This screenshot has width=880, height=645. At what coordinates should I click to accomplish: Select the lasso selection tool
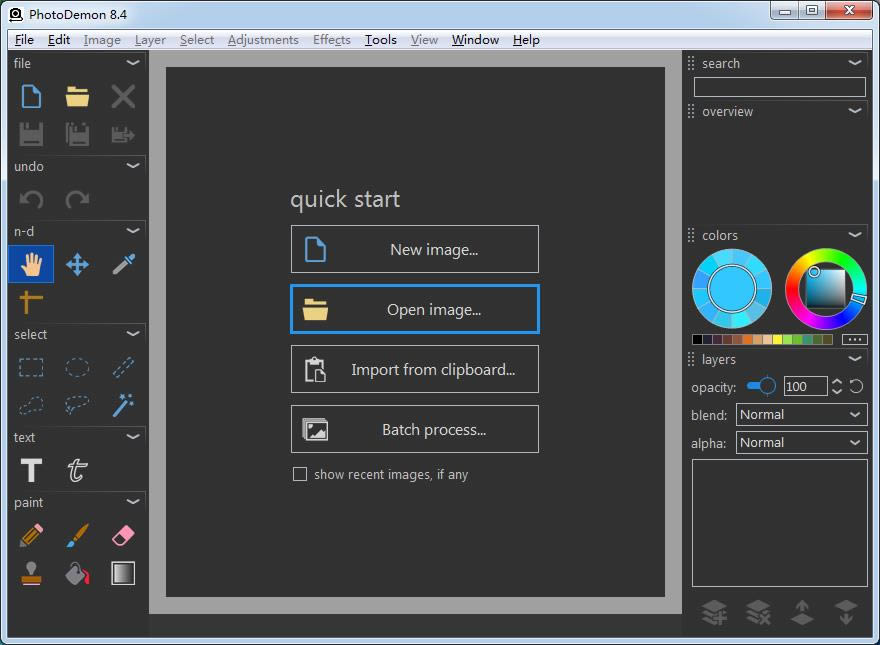[77, 405]
